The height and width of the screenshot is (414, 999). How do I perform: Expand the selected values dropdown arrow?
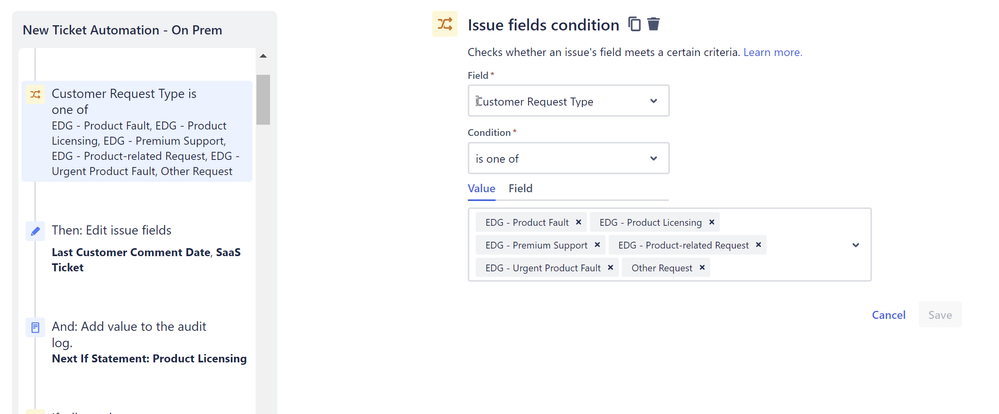856,245
